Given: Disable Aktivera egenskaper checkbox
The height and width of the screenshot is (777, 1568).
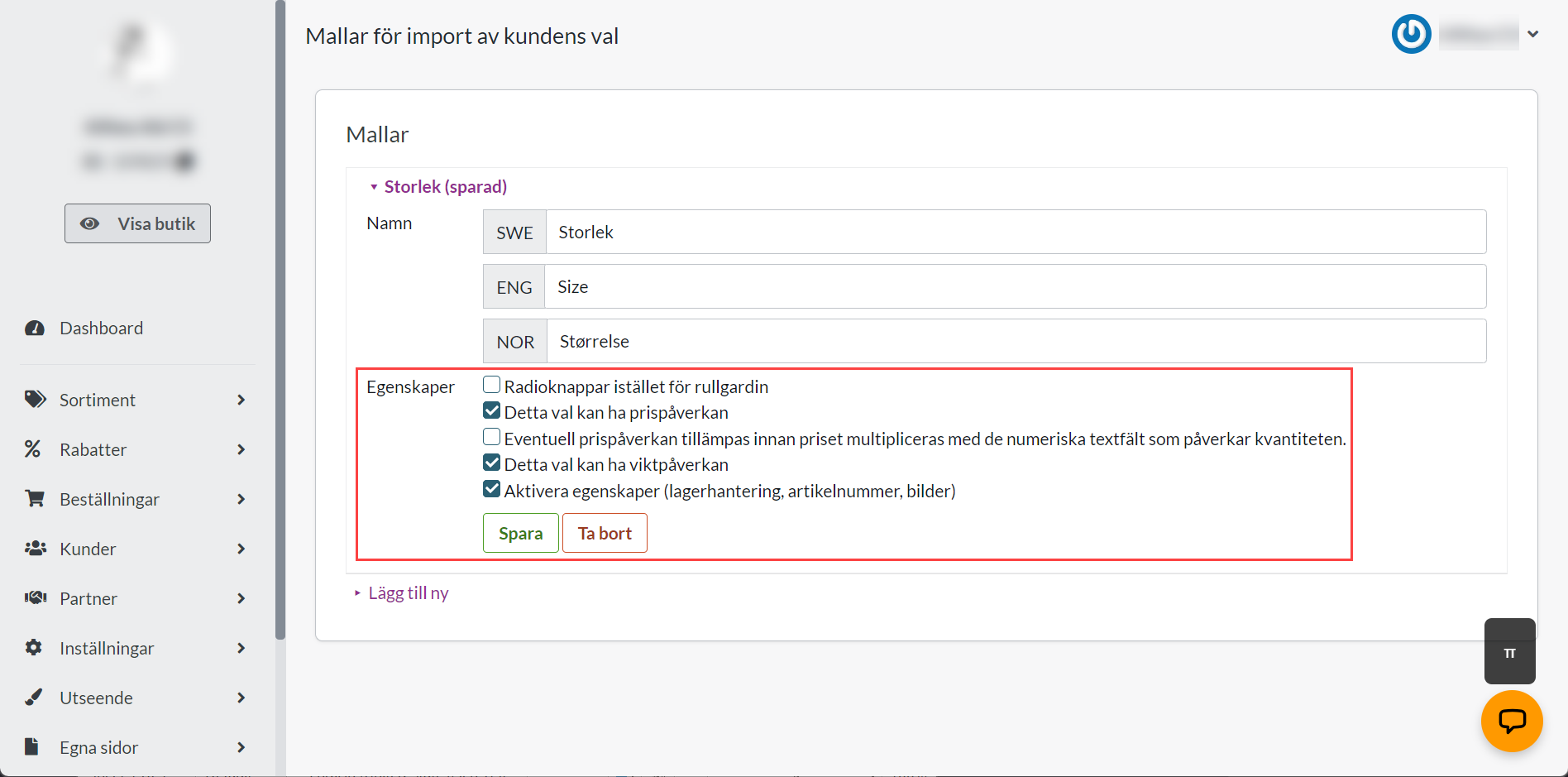Looking at the screenshot, I should coord(492,490).
